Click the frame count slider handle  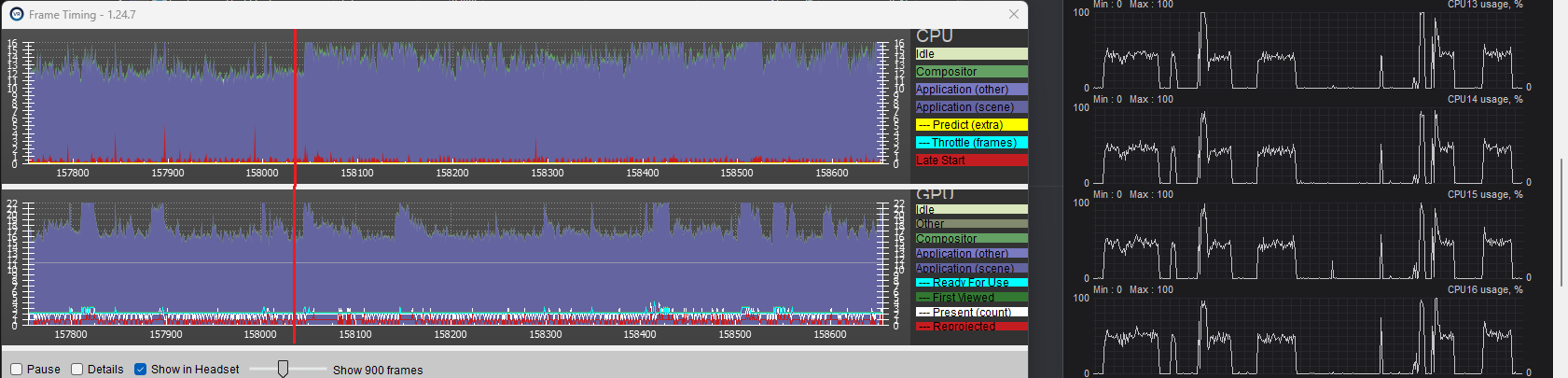pyautogui.click(x=283, y=369)
